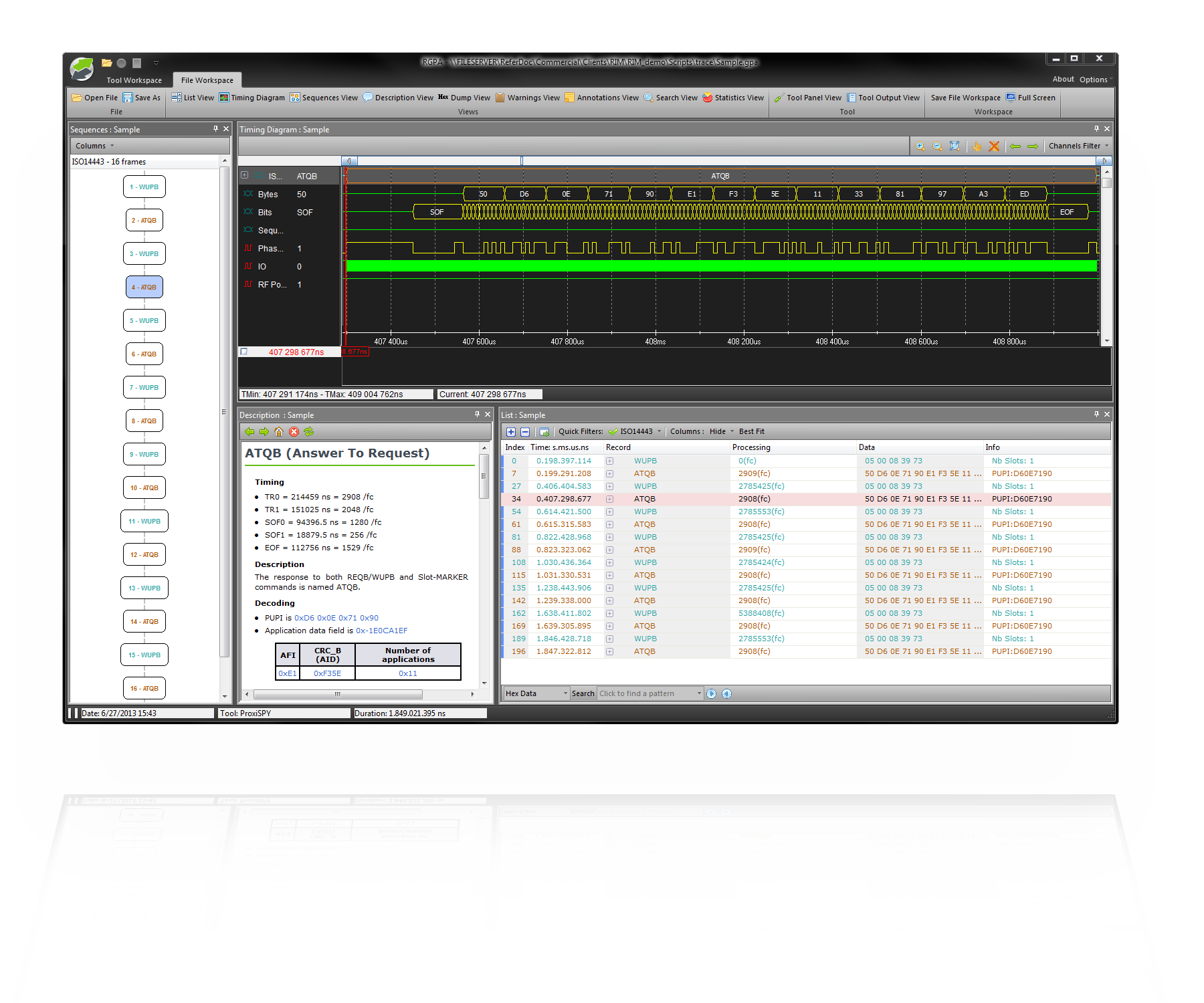The height and width of the screenshot is (1003, 1204).
Task: Pin the Sequences panel
Action: tap(215, 128)
